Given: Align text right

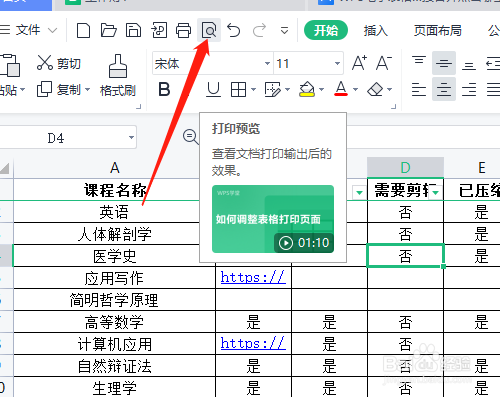Looking at the screenshot, I should click(x=469, y=89).
